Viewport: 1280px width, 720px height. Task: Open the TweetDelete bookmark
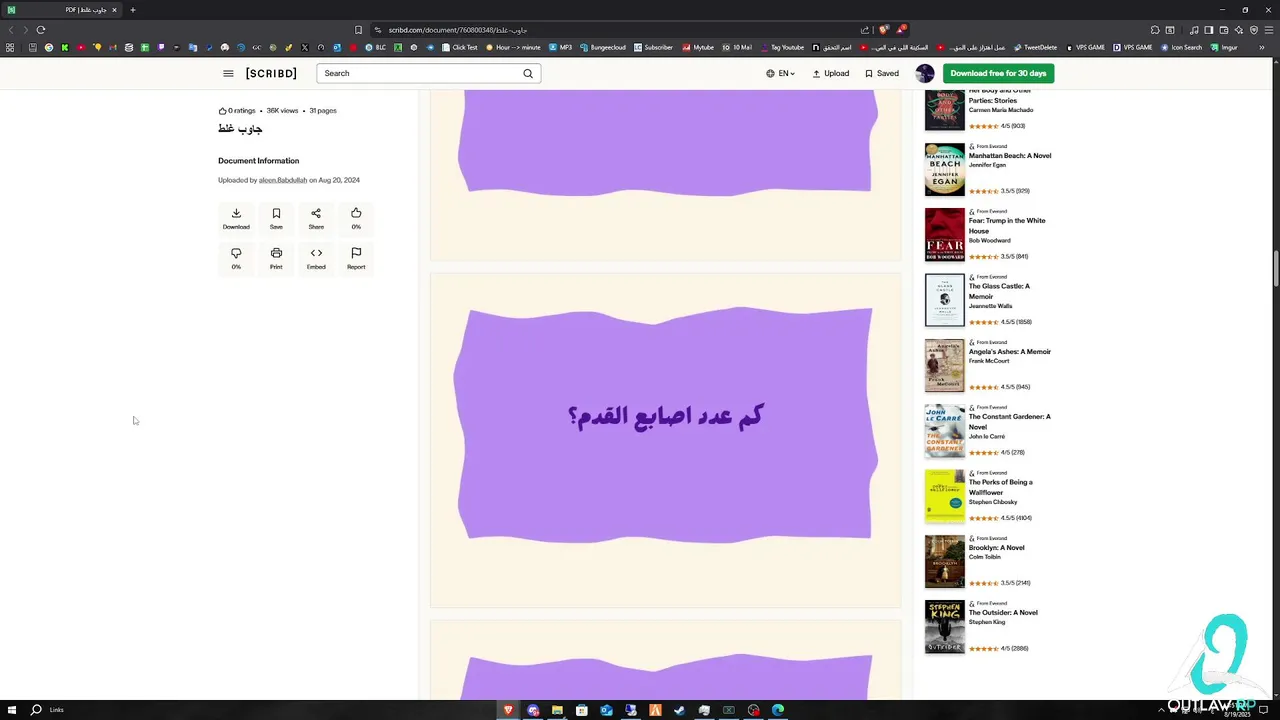(1035, 47)
